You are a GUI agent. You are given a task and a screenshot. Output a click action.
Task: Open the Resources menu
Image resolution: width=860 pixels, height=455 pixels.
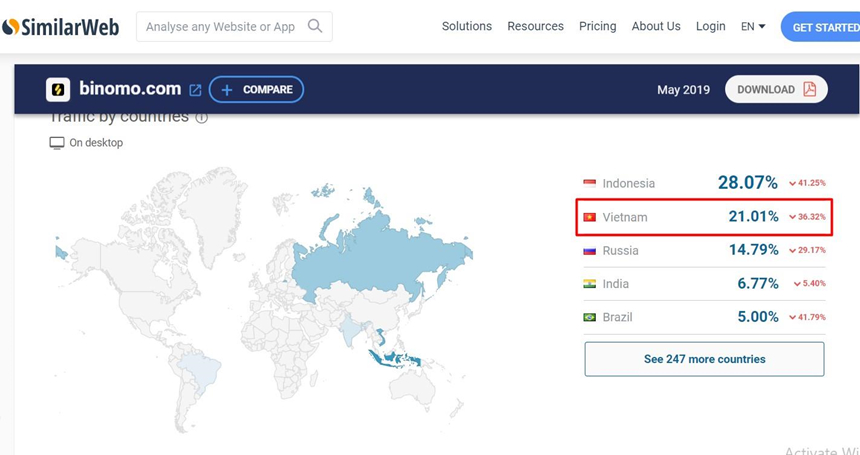click(x=535, y=26)
